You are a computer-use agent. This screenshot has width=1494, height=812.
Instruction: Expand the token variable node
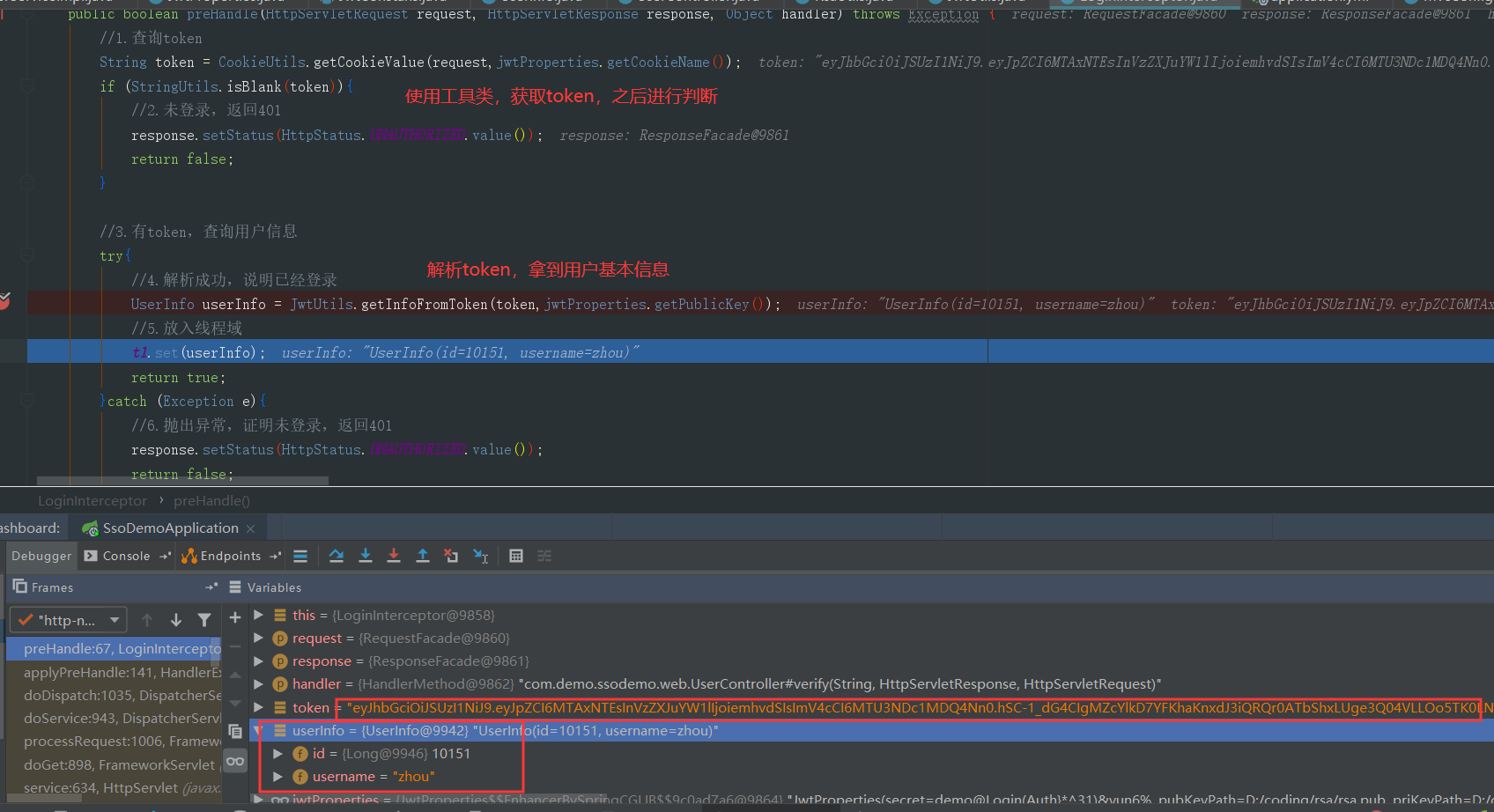(259, 707)
